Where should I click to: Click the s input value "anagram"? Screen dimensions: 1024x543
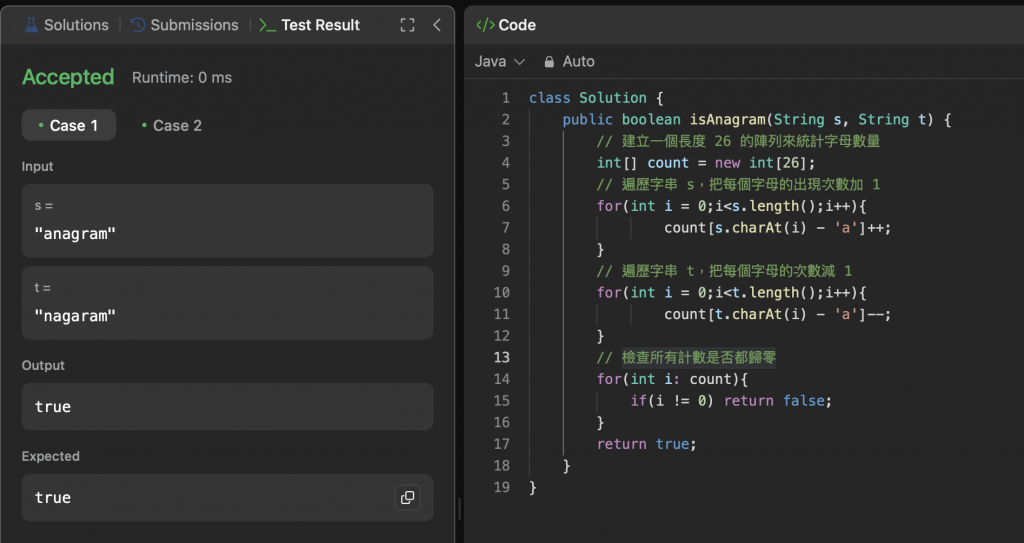click(75, 235)
